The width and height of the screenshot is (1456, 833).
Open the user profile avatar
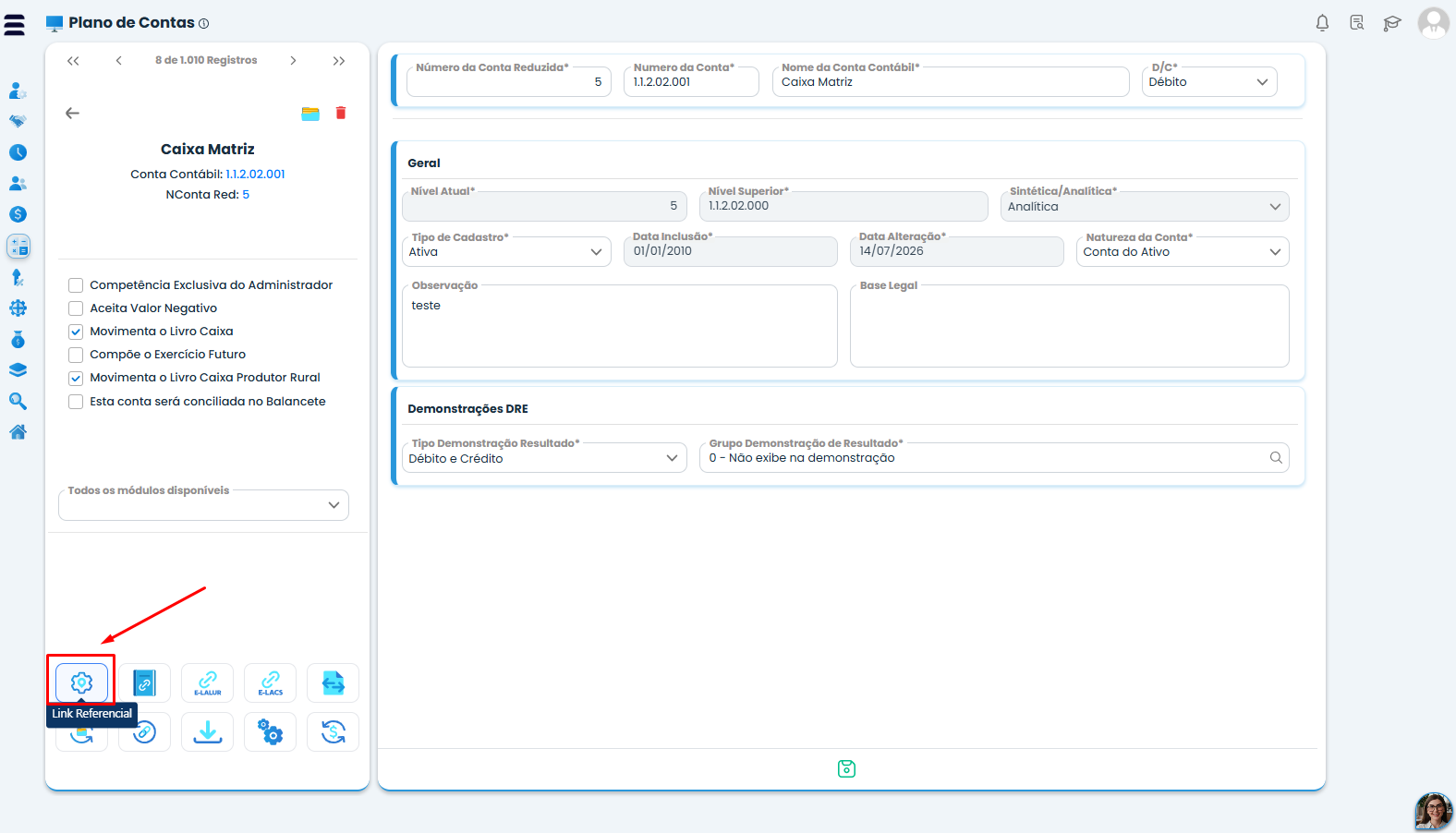1434,23
